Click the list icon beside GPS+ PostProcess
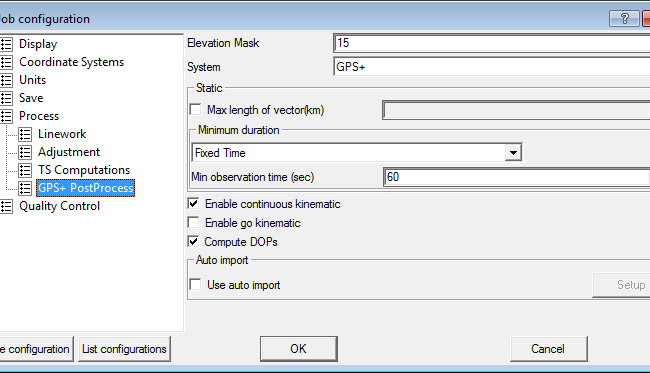 [25, 188]
